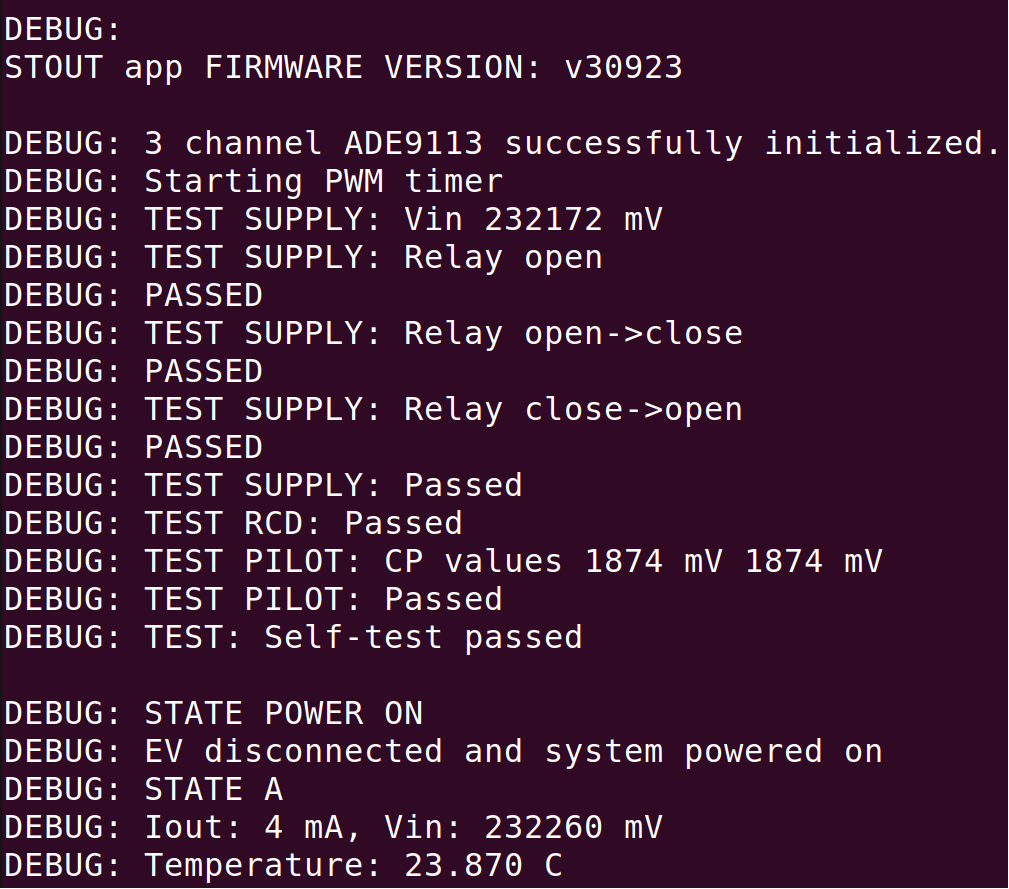Click the Vin 232172 mV reading
The width and height of the screenshot is (1009, 889).
pos(533,219)
